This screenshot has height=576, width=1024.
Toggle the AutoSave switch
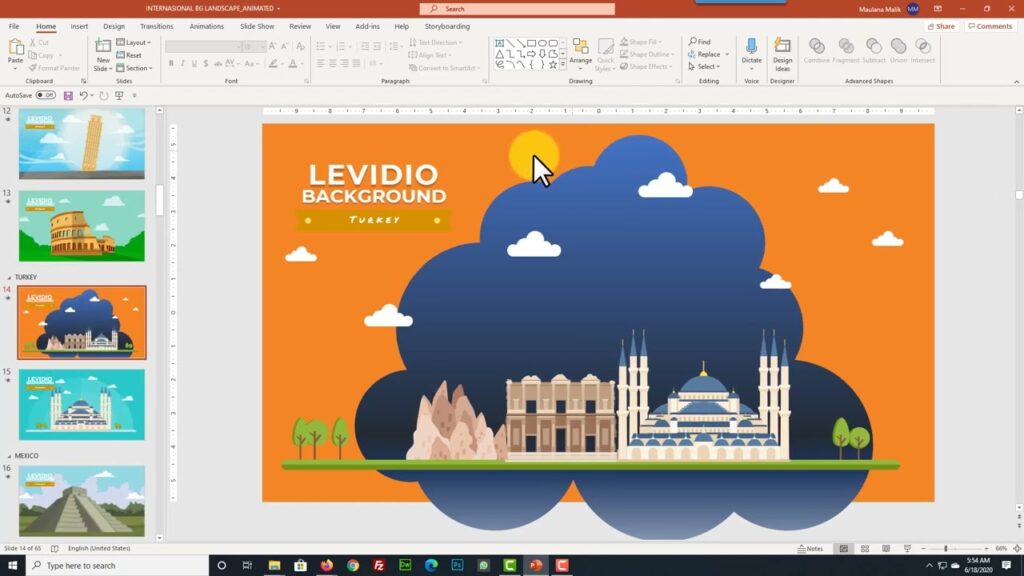(x=45, y=95)
